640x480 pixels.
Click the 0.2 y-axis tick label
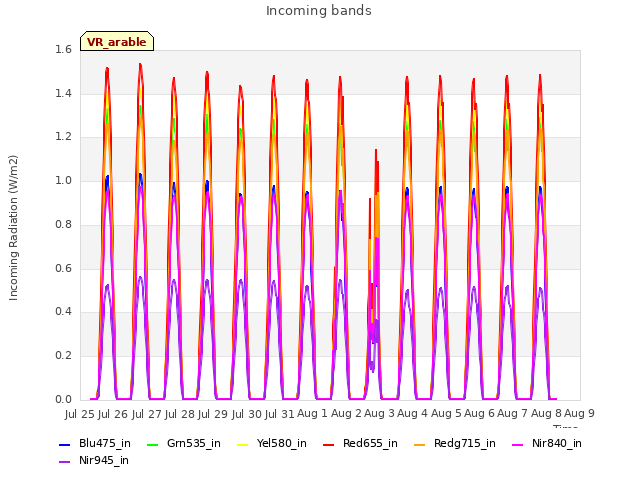[x=63, y=356]
